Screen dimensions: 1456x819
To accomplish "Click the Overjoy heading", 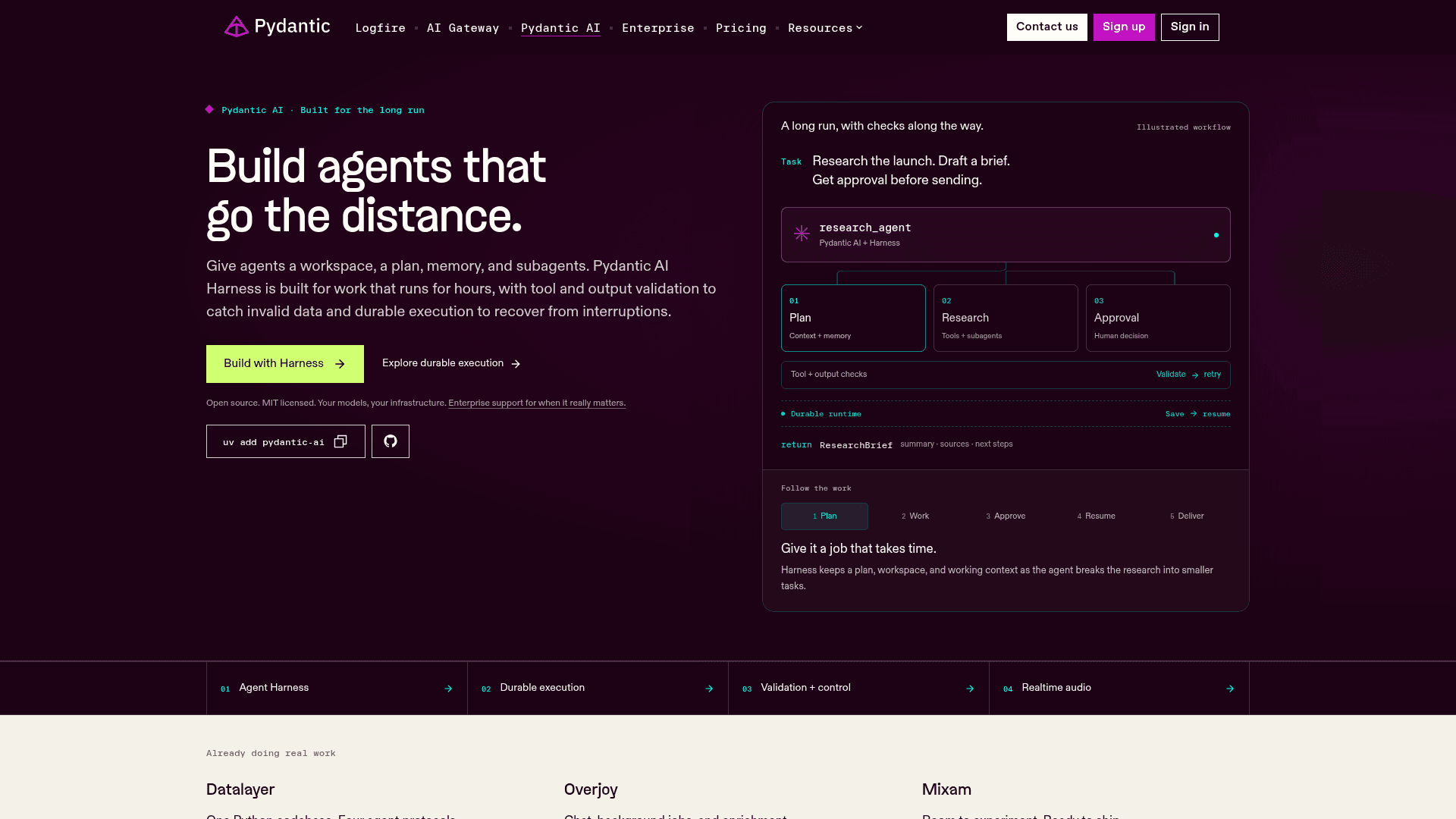I will (591, 789).
